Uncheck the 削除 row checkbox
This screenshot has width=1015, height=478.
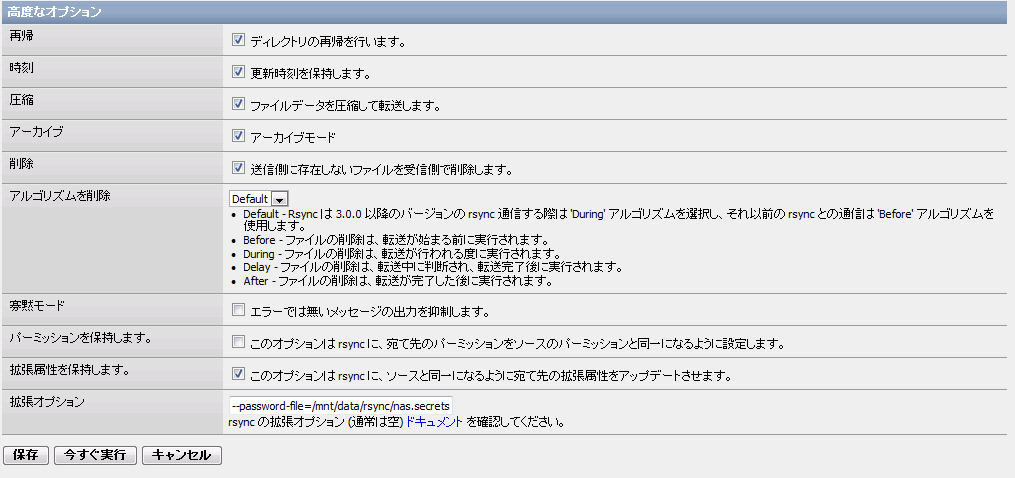[x=238, y=168]
